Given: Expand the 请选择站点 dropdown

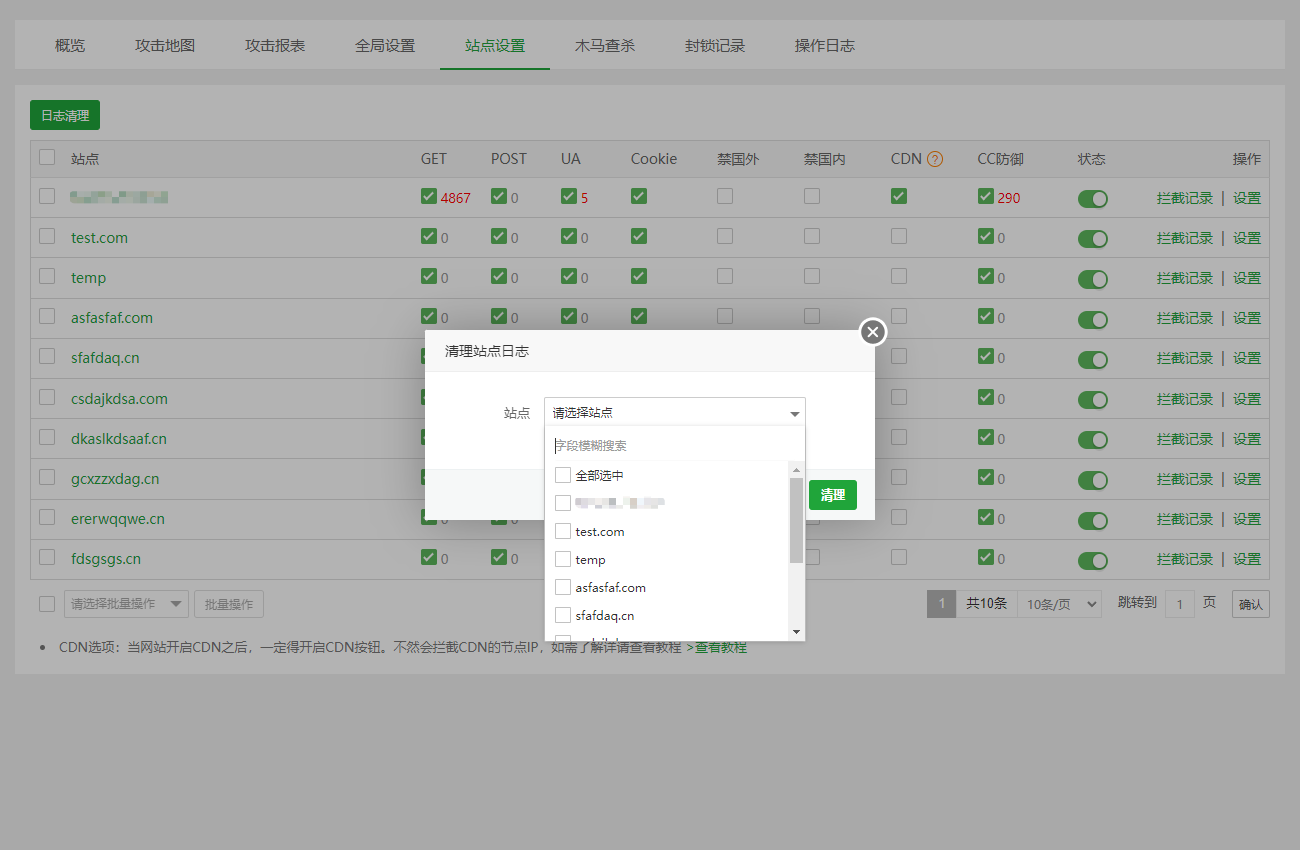Looking at the screenshot, I should tap(675, 412).
